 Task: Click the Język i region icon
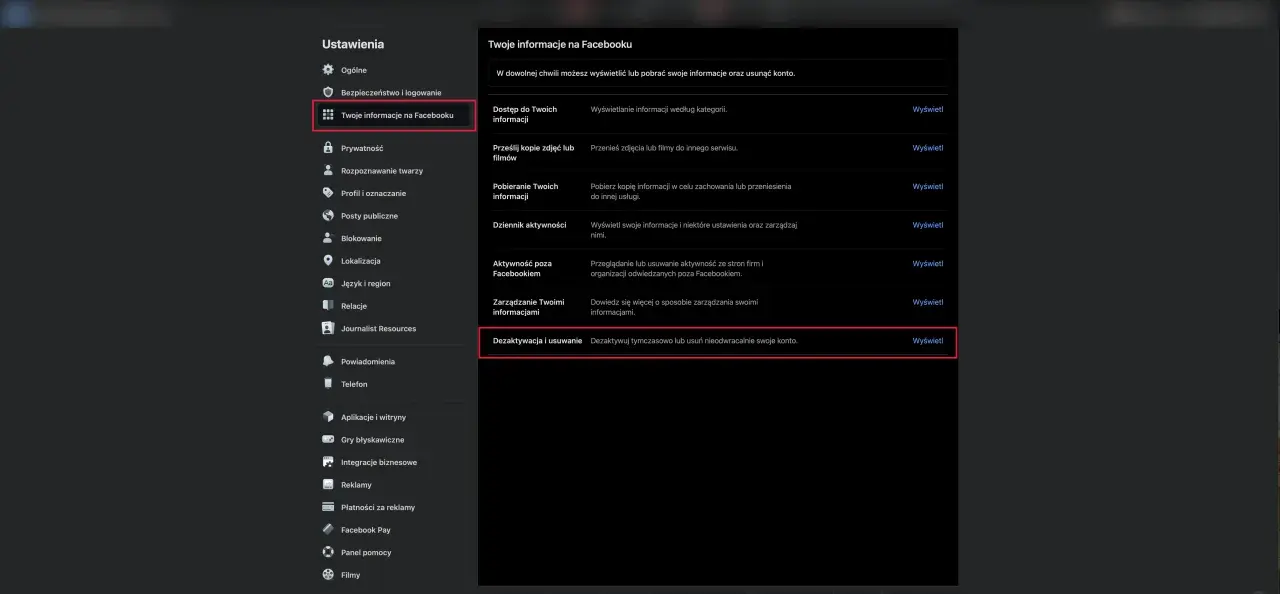tap(328, 283)
